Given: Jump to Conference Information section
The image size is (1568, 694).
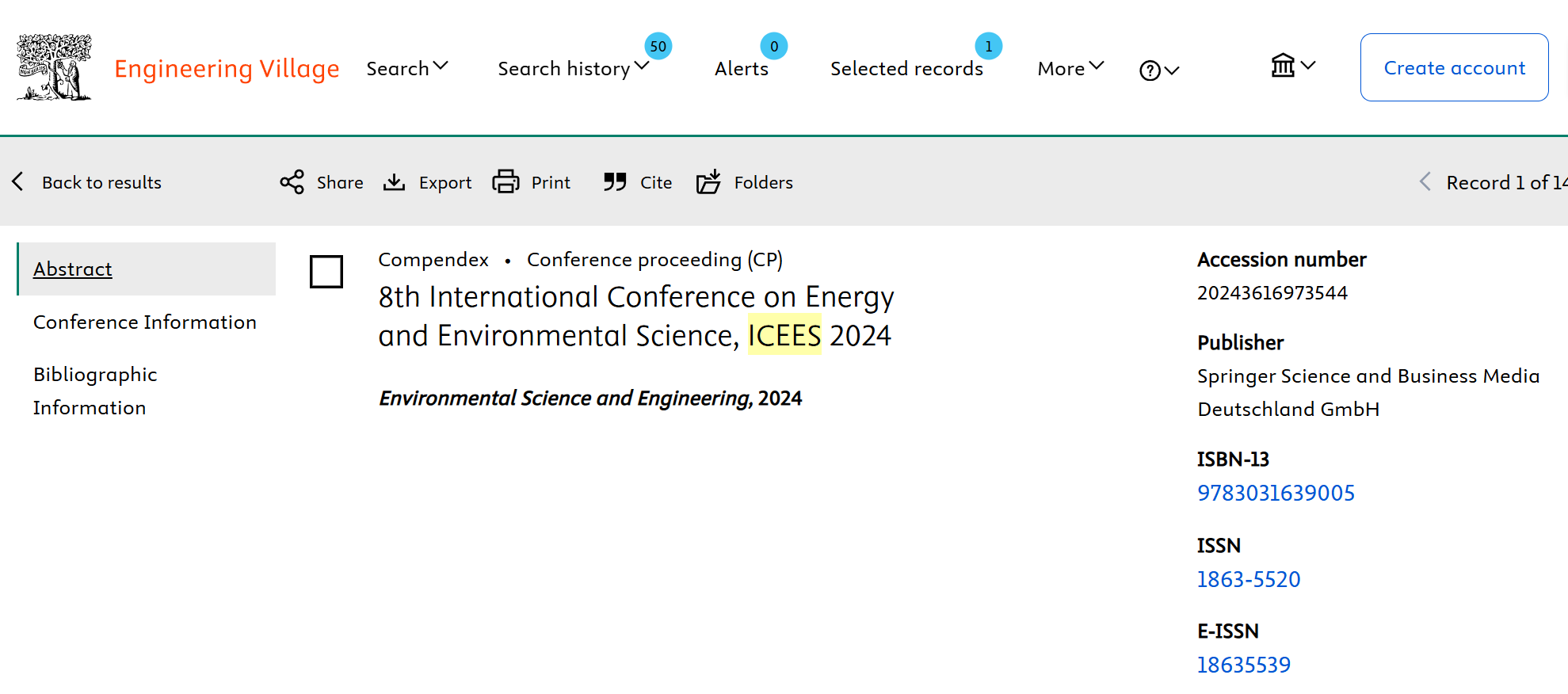Looking at the screenshot, I should pos(145,322).
